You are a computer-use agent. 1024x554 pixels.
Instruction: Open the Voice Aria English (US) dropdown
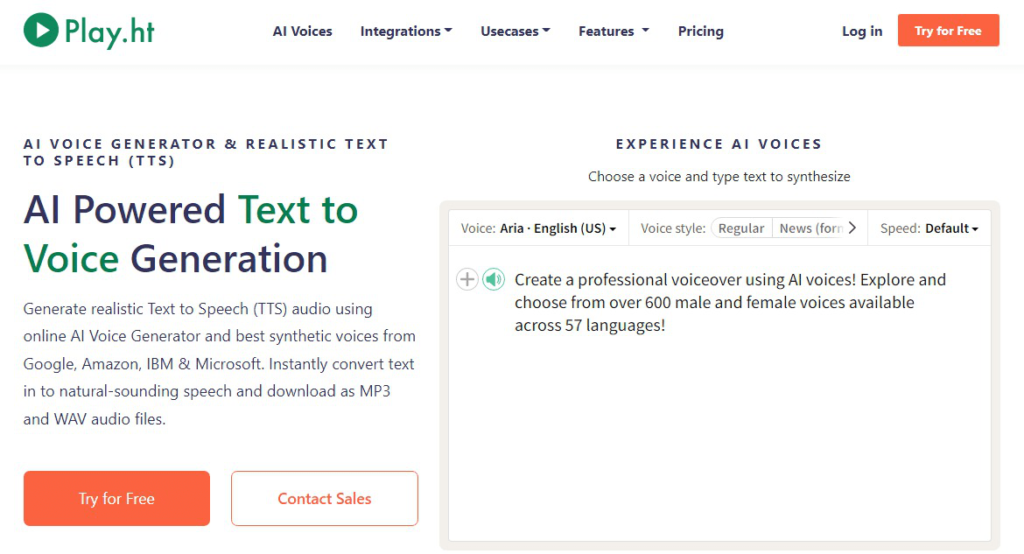pyautogui.click(x=538, y=228)
